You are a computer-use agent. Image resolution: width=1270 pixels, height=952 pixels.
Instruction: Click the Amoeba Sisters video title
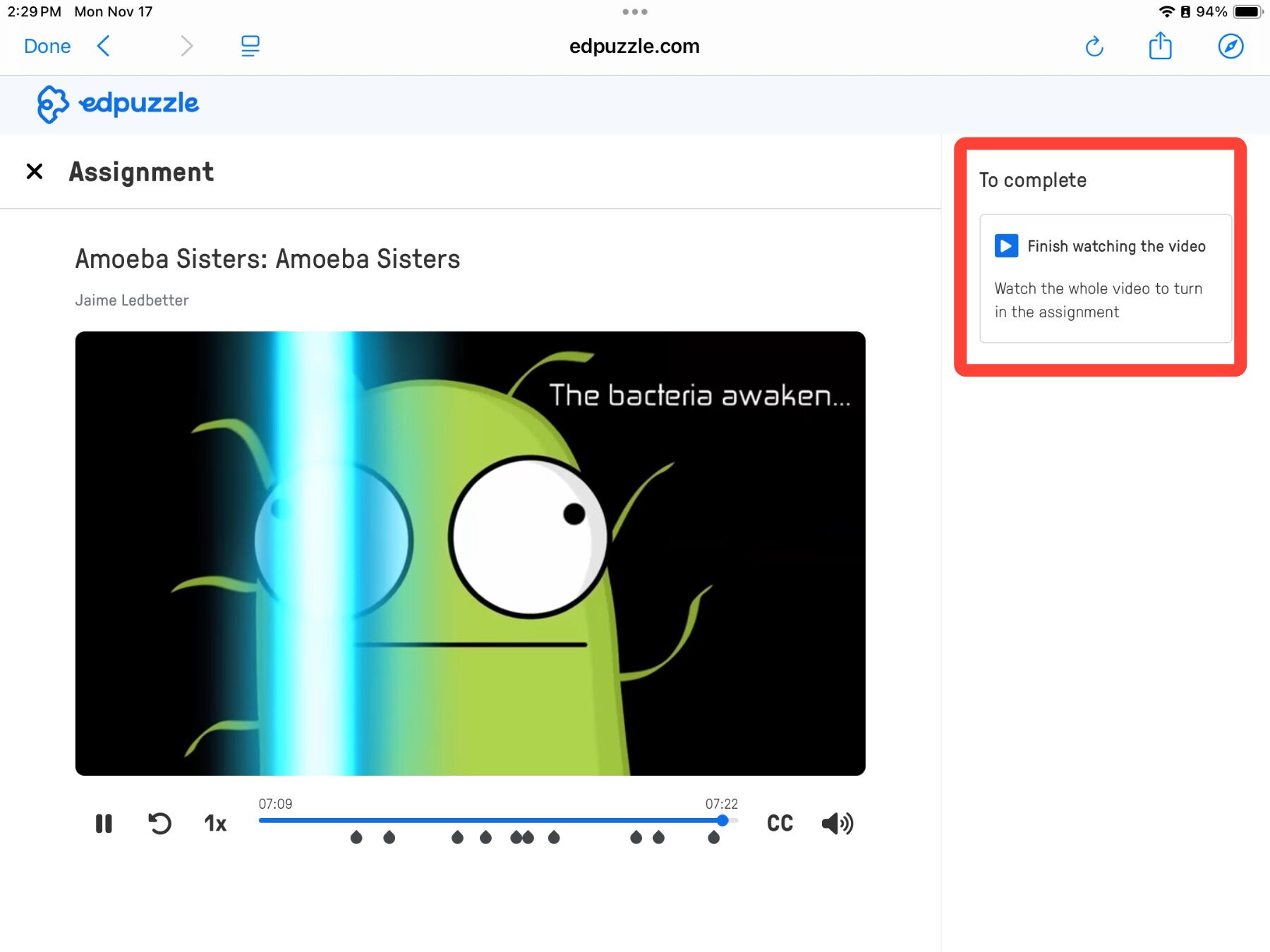267,259
